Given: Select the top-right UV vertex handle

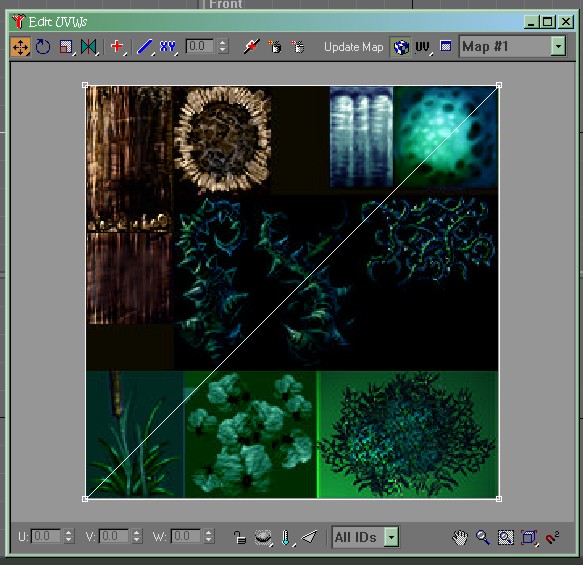Looking at the screenshot, I should pos(499,85).
